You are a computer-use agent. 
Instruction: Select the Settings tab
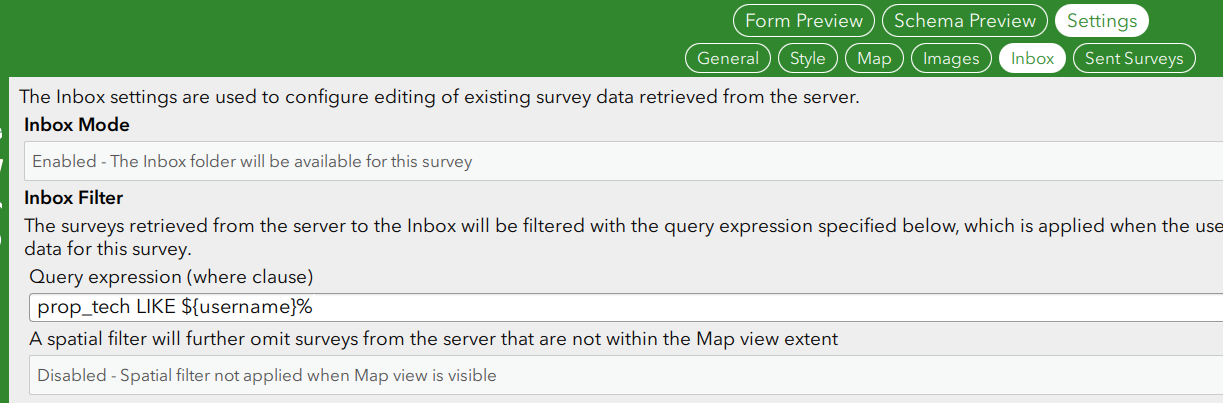point(1101,20)
